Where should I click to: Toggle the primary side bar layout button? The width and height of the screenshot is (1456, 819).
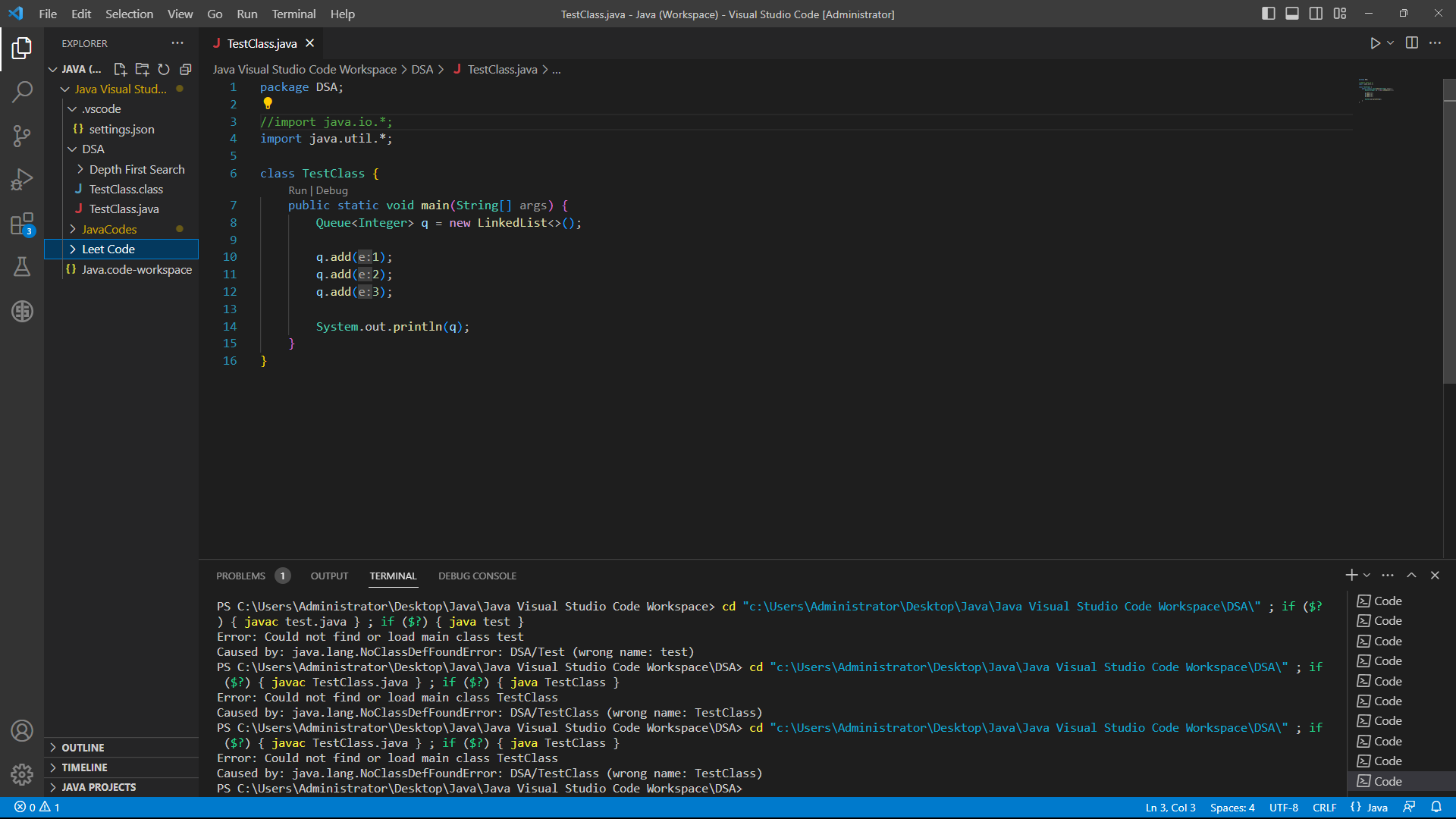point(1268,14)
